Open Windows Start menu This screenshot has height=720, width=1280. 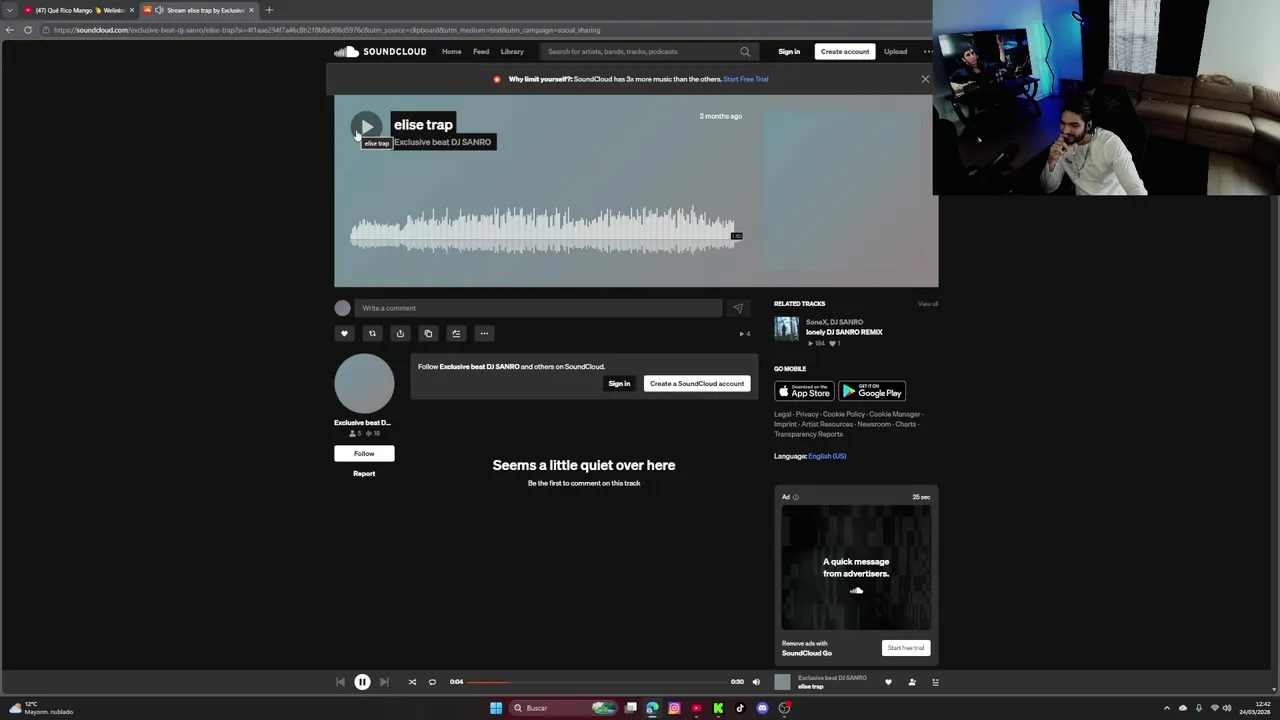(x=496, y=708)
